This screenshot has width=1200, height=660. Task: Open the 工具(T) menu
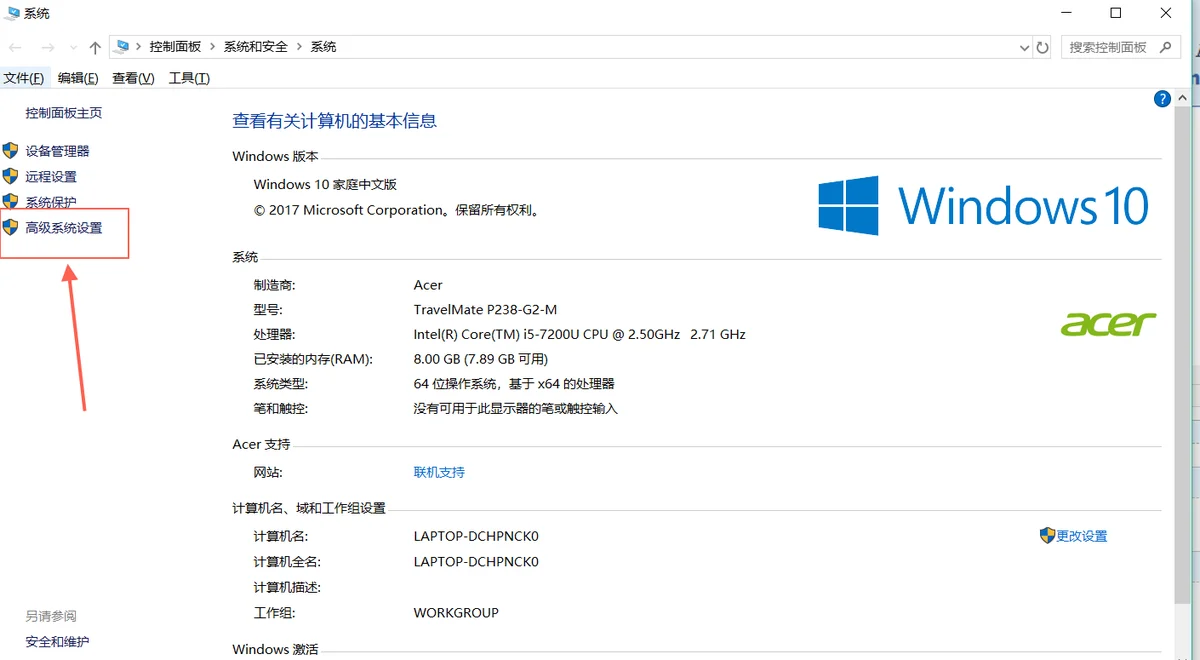189,78
